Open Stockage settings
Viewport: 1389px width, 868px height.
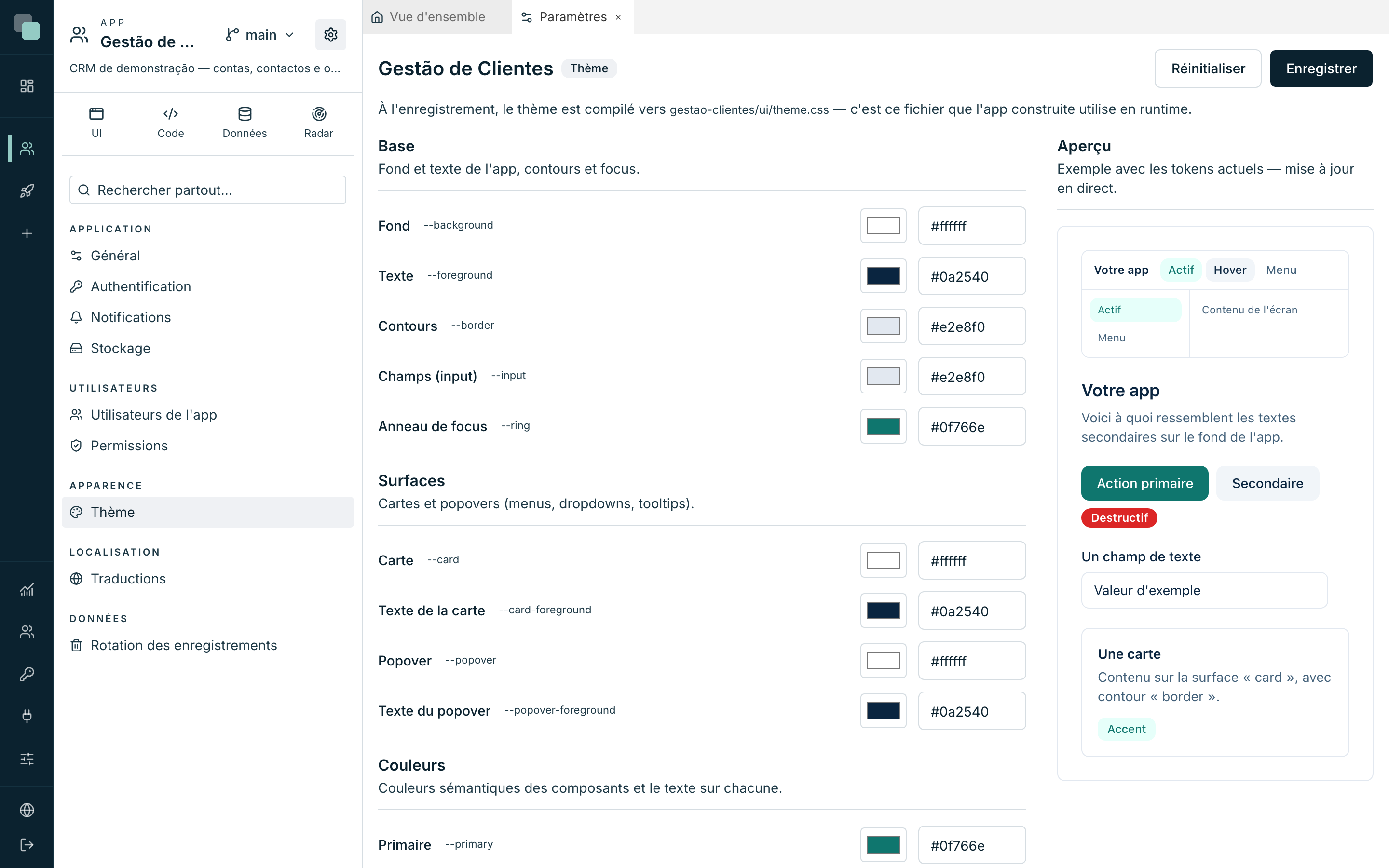coord(208,349)
